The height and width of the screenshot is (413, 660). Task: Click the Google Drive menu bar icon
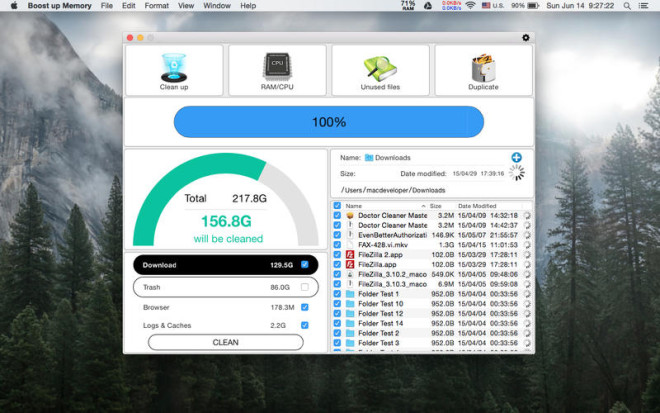point(428,5)
